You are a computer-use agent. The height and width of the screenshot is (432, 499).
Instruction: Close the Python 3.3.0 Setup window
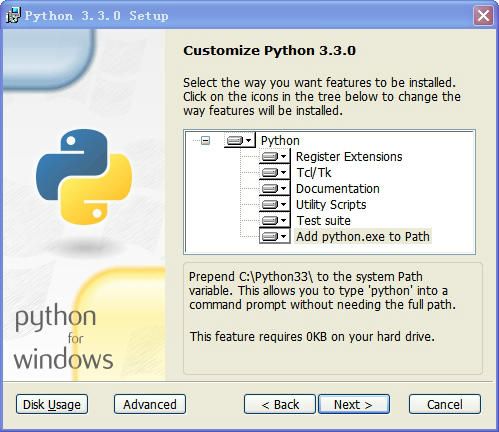pos(483,15)
